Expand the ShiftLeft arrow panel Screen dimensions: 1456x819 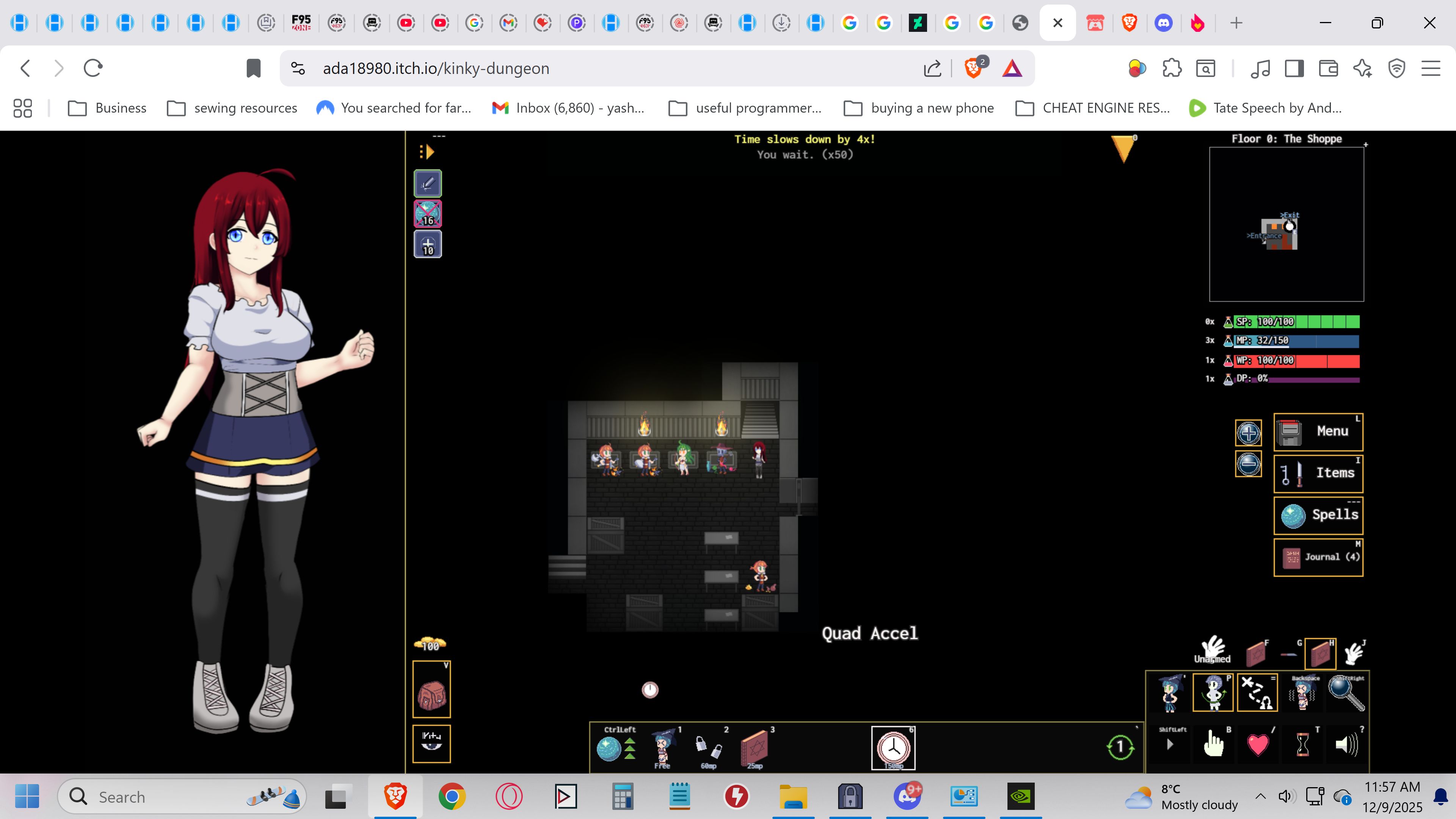1170,745
